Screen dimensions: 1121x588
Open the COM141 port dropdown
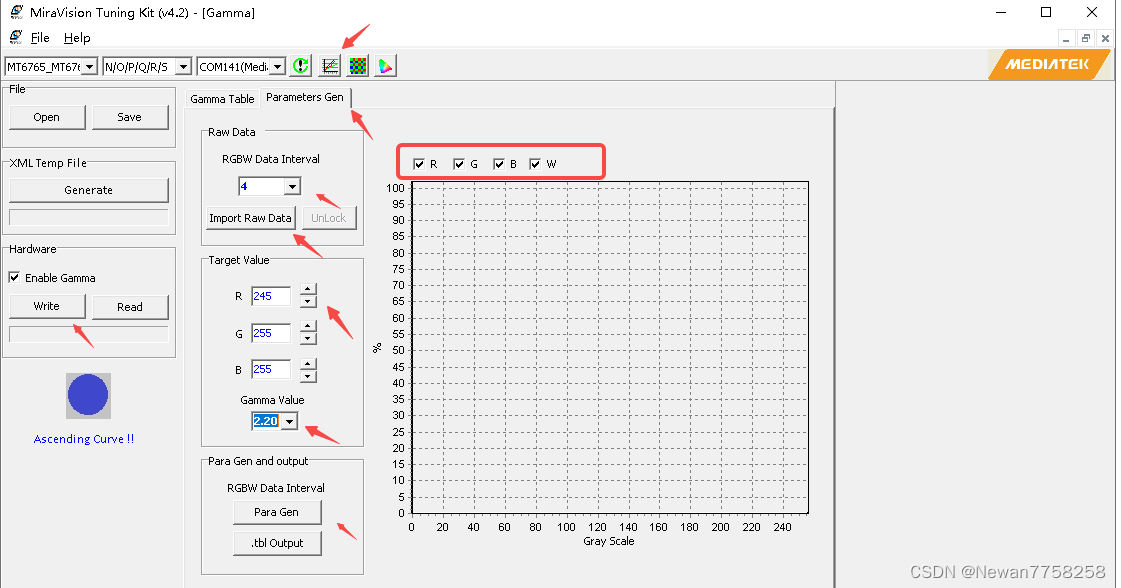(x=278, y=67)
